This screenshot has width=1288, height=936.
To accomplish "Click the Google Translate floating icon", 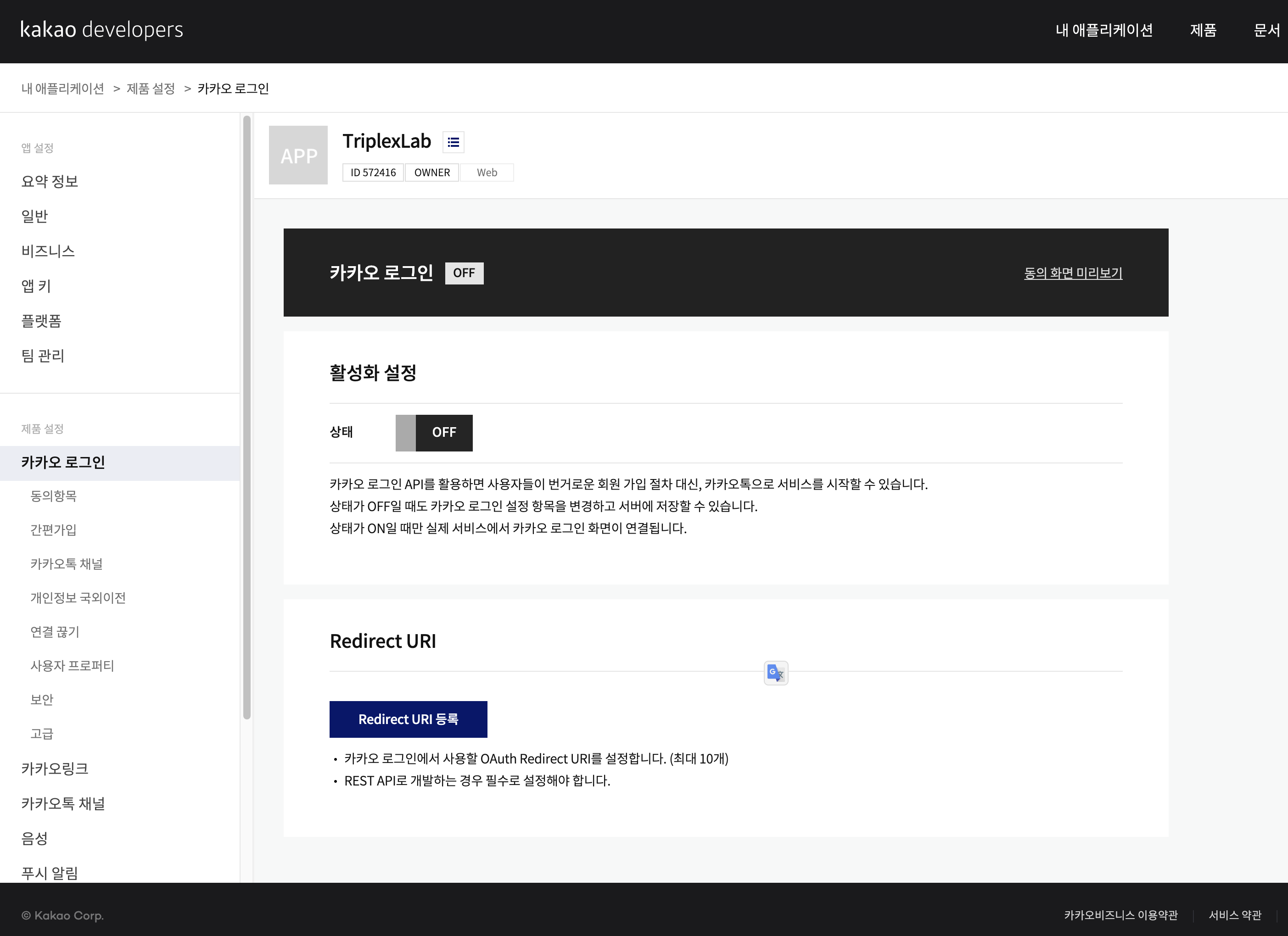I will [x=775, y=673].
